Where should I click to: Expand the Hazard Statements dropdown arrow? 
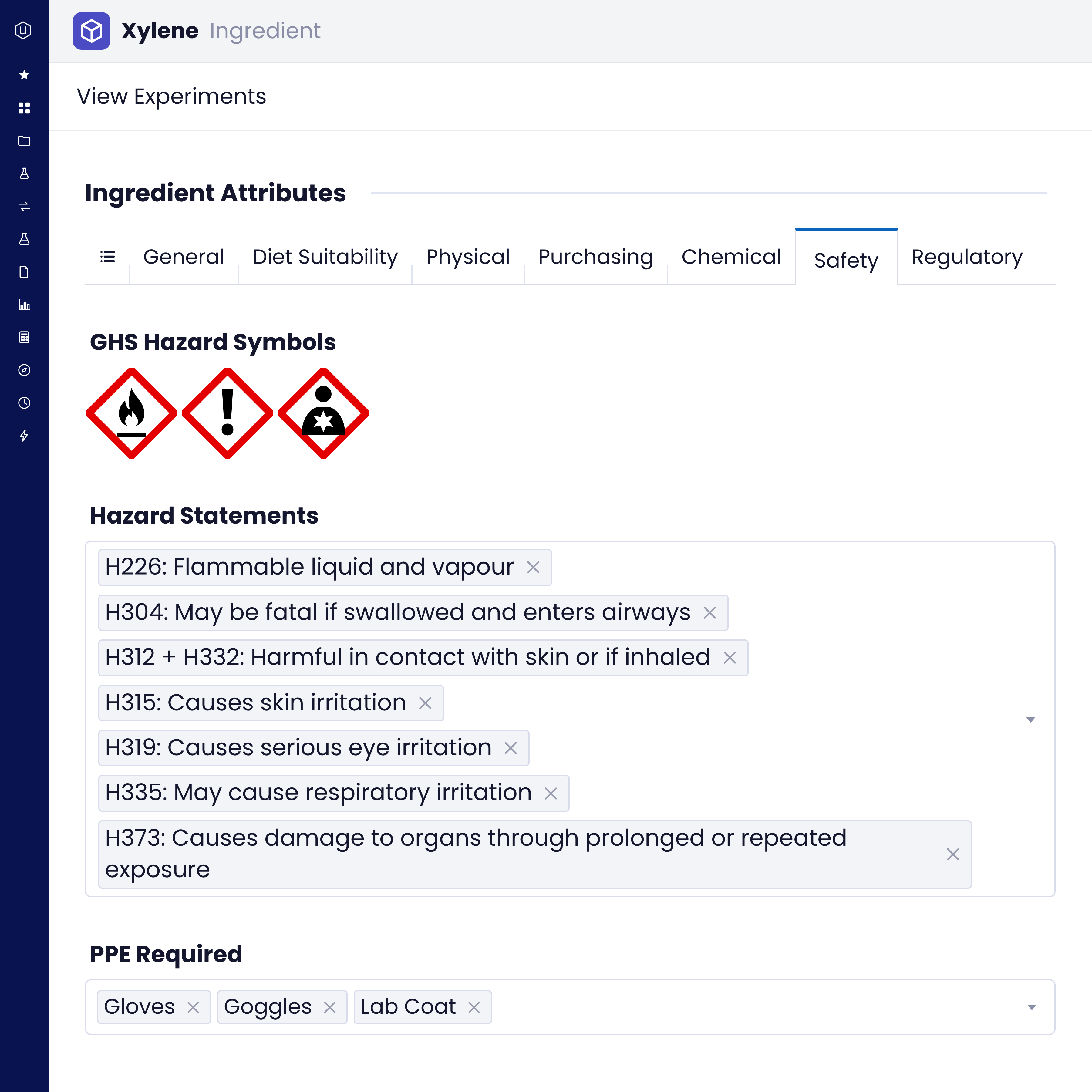pyautogui.click(x=1030, y=720)
